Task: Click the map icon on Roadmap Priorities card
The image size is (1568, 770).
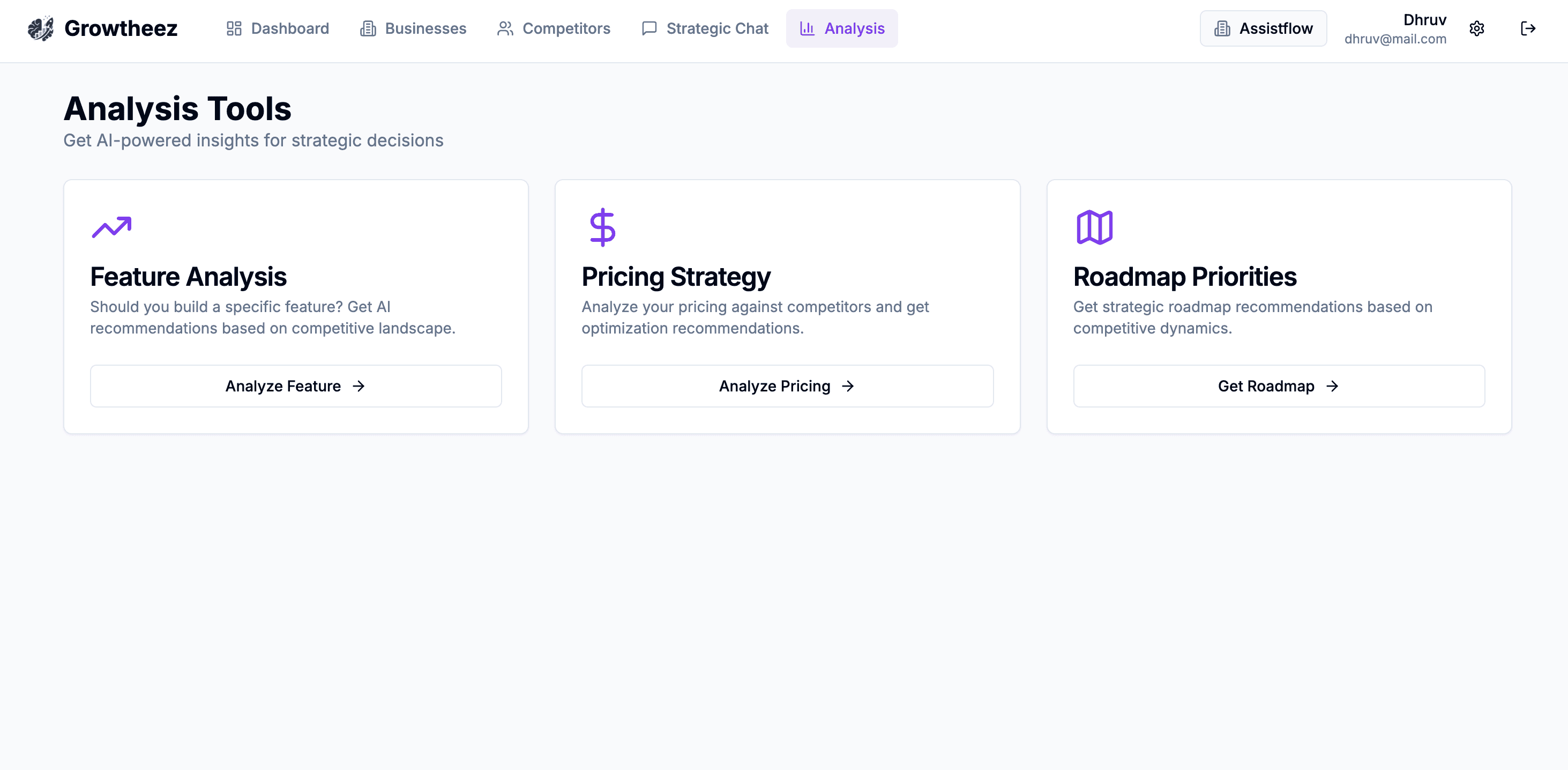Action: 1094,226
